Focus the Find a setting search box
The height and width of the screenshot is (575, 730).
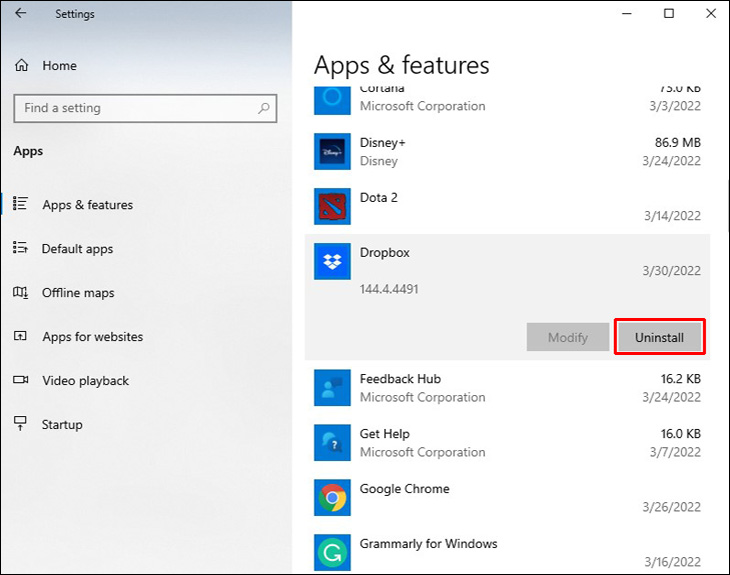click(x=135, y=108)
